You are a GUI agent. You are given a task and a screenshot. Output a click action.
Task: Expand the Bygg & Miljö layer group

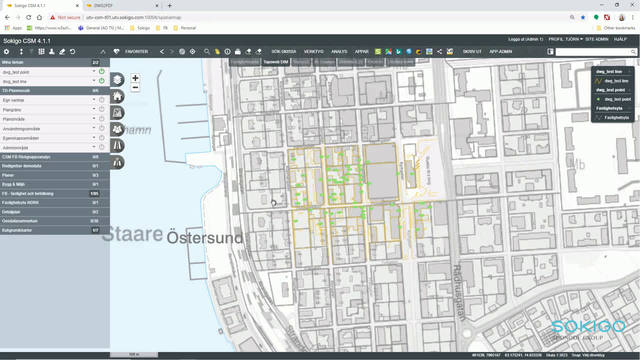pos(55,184)
